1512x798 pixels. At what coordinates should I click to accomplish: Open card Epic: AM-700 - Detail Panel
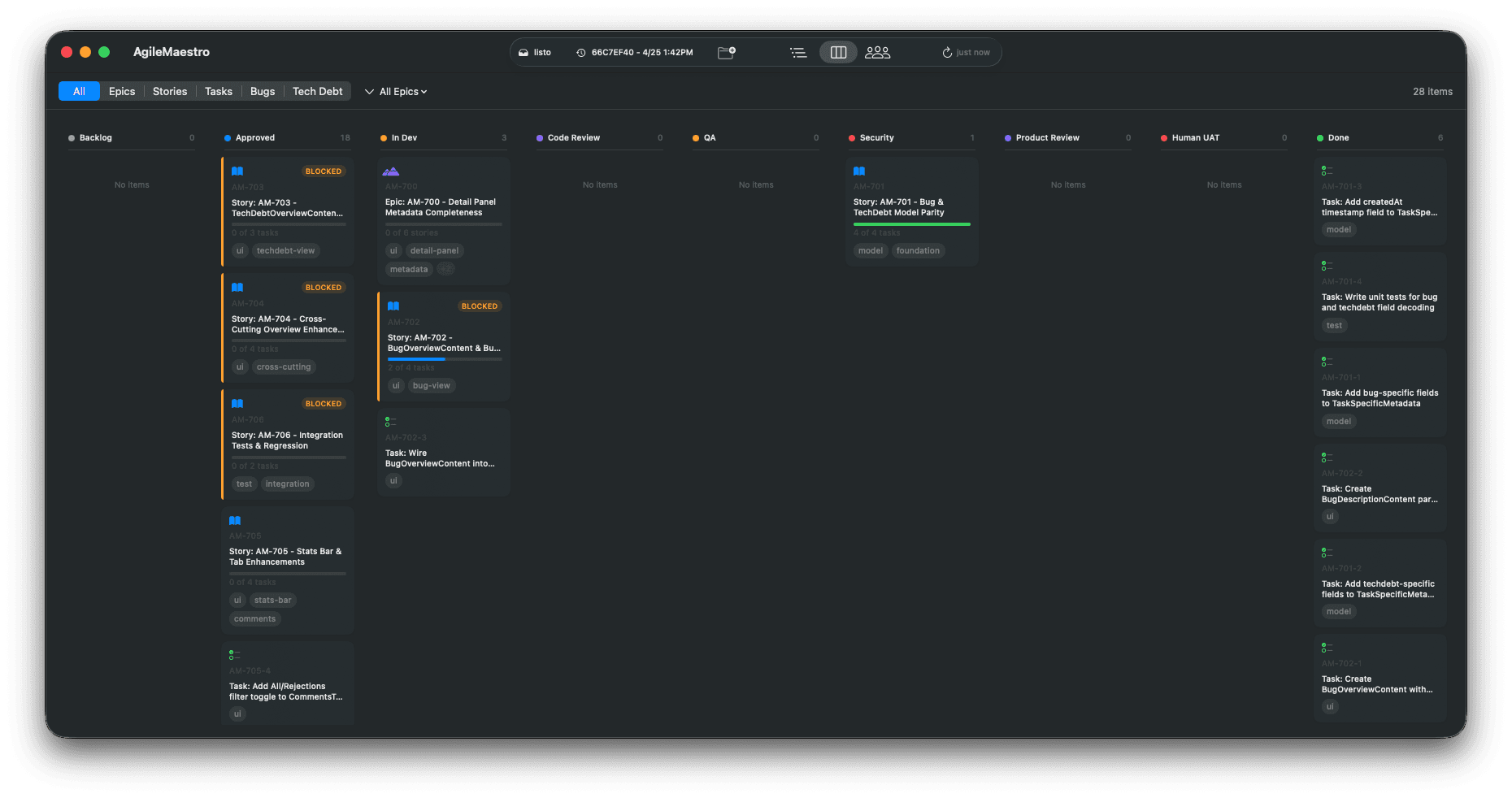pos(444,221)
